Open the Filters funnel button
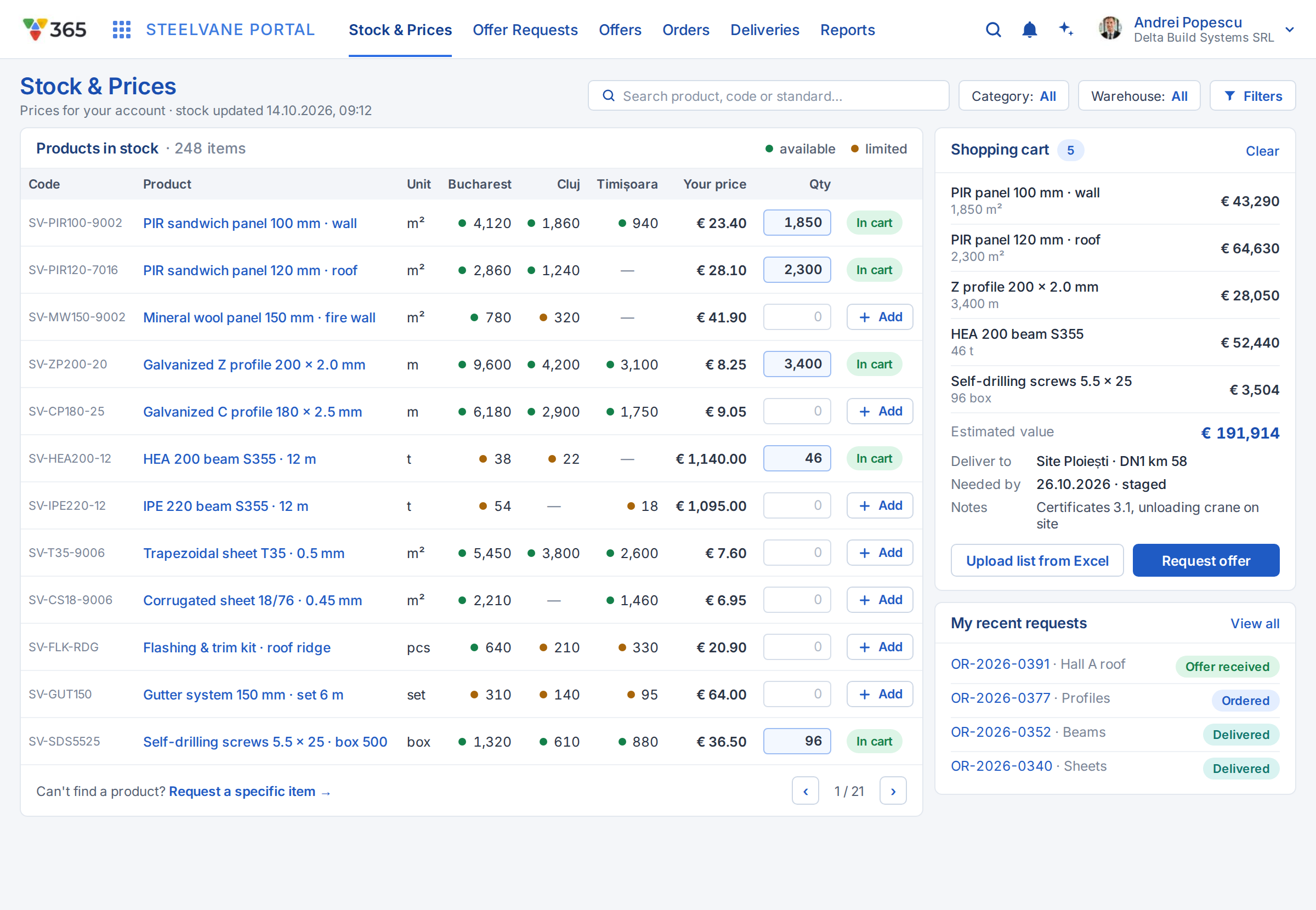 click(x=1252, y=96)
